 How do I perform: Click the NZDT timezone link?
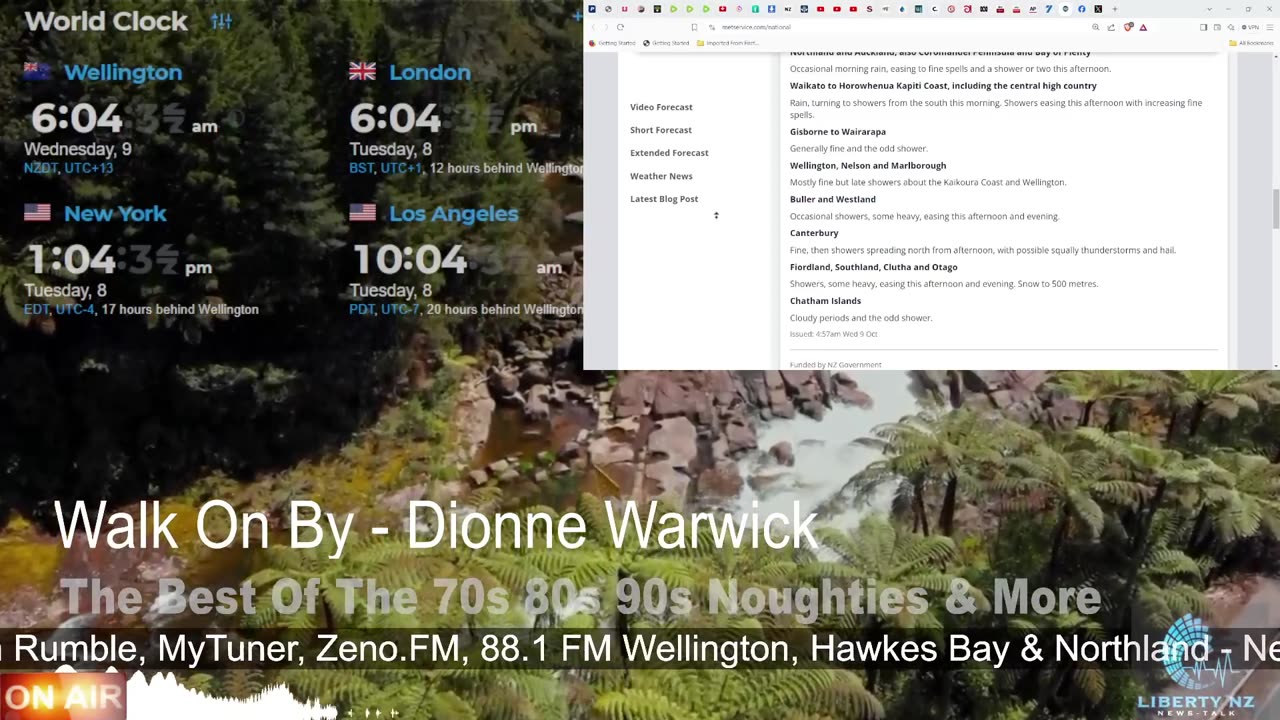pyautogui.click(x=40, y=168)
